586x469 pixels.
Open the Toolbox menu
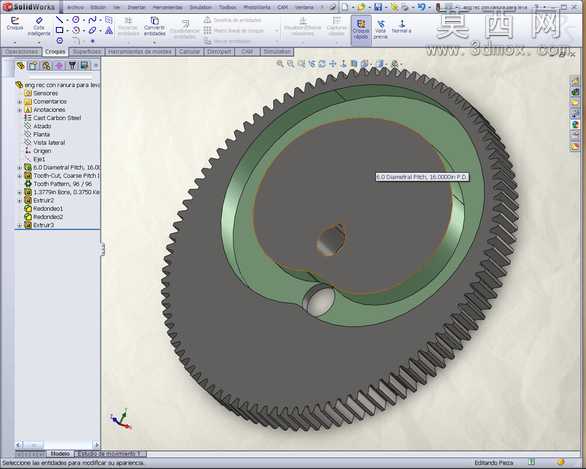[227, 7]
